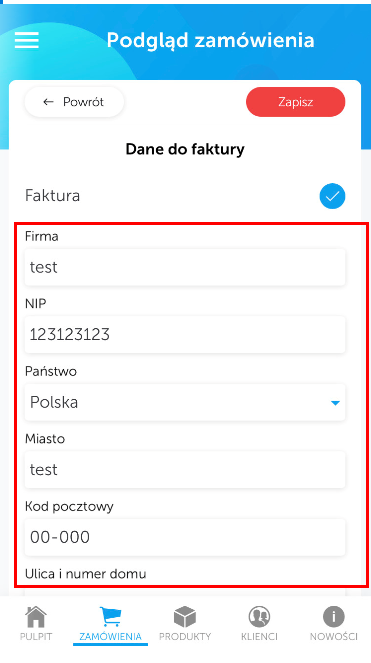Tap the Pulpit home icon
Screen dimensions: 371x663
coord(36,617)
